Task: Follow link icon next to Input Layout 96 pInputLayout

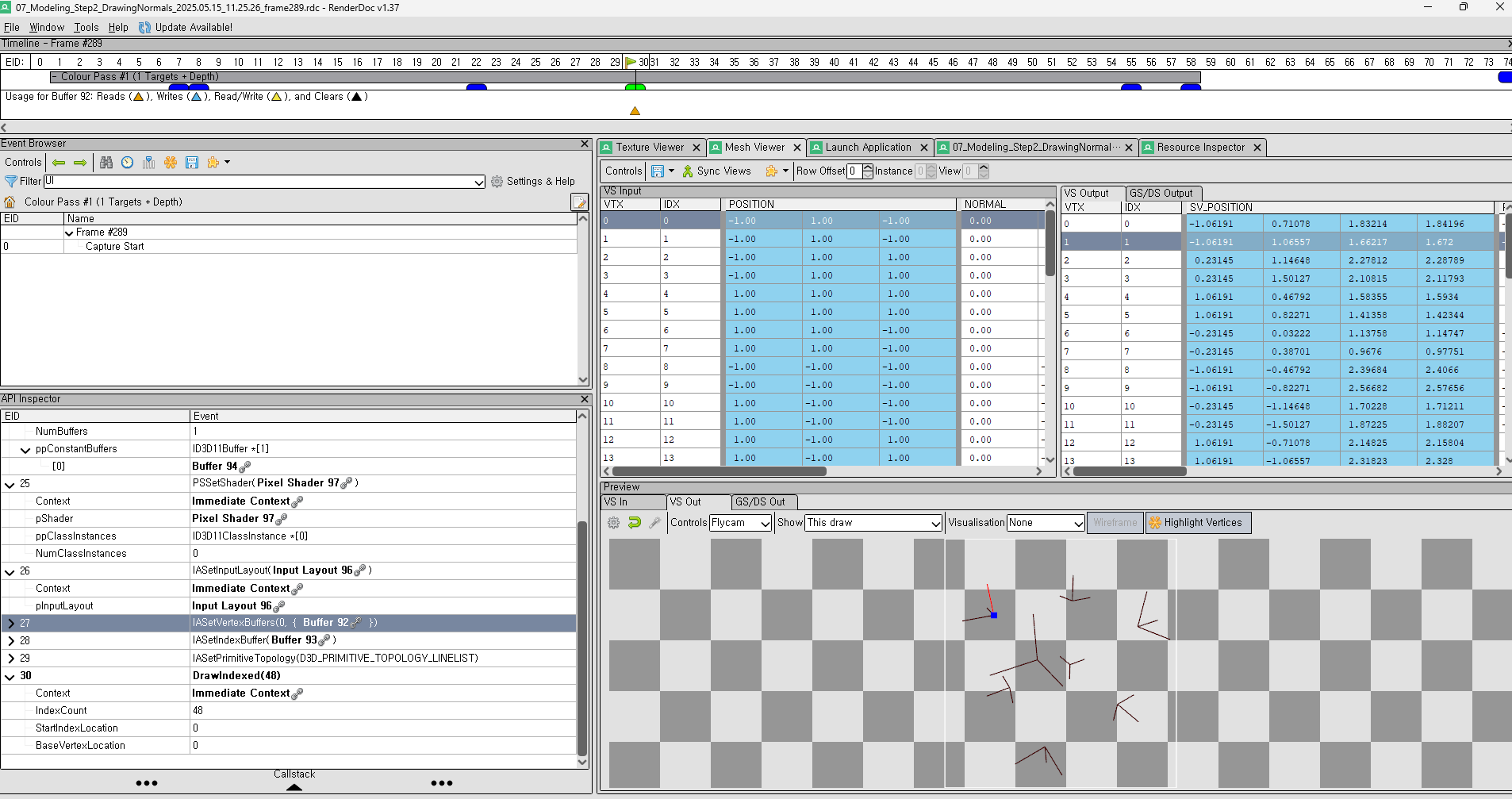Action: pyautogui.click(x=278, y=606)
